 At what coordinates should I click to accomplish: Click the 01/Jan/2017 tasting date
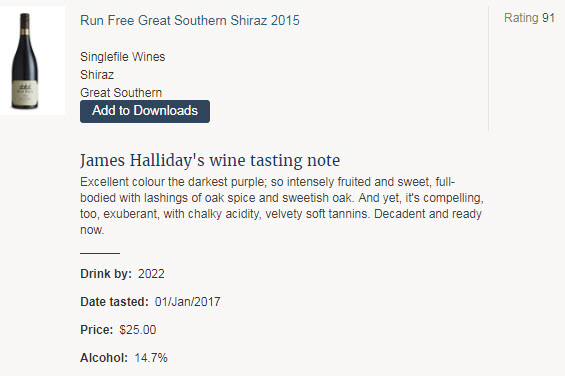187,302
